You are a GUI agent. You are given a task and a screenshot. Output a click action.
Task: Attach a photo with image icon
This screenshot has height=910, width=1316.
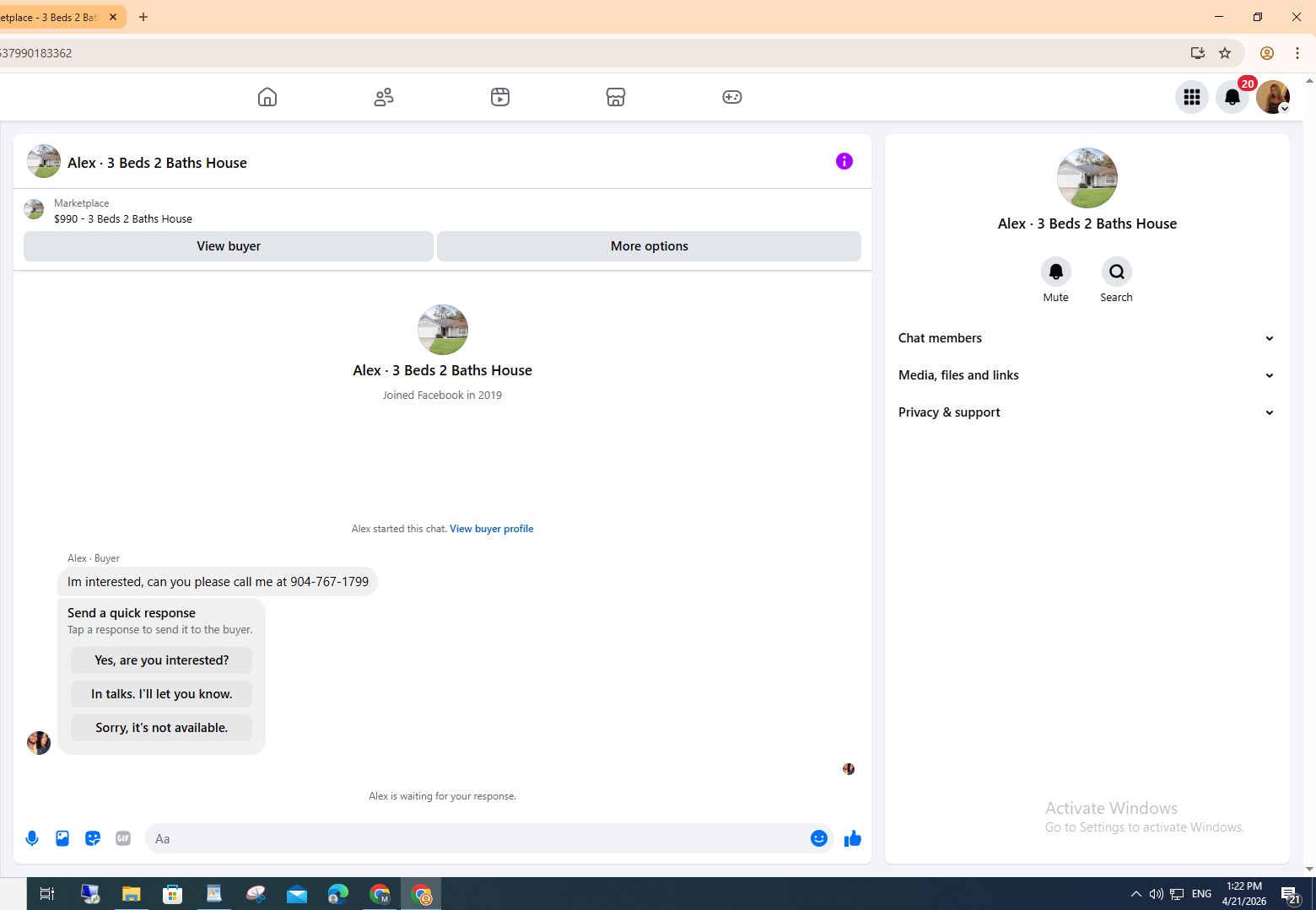click(62, 838)
